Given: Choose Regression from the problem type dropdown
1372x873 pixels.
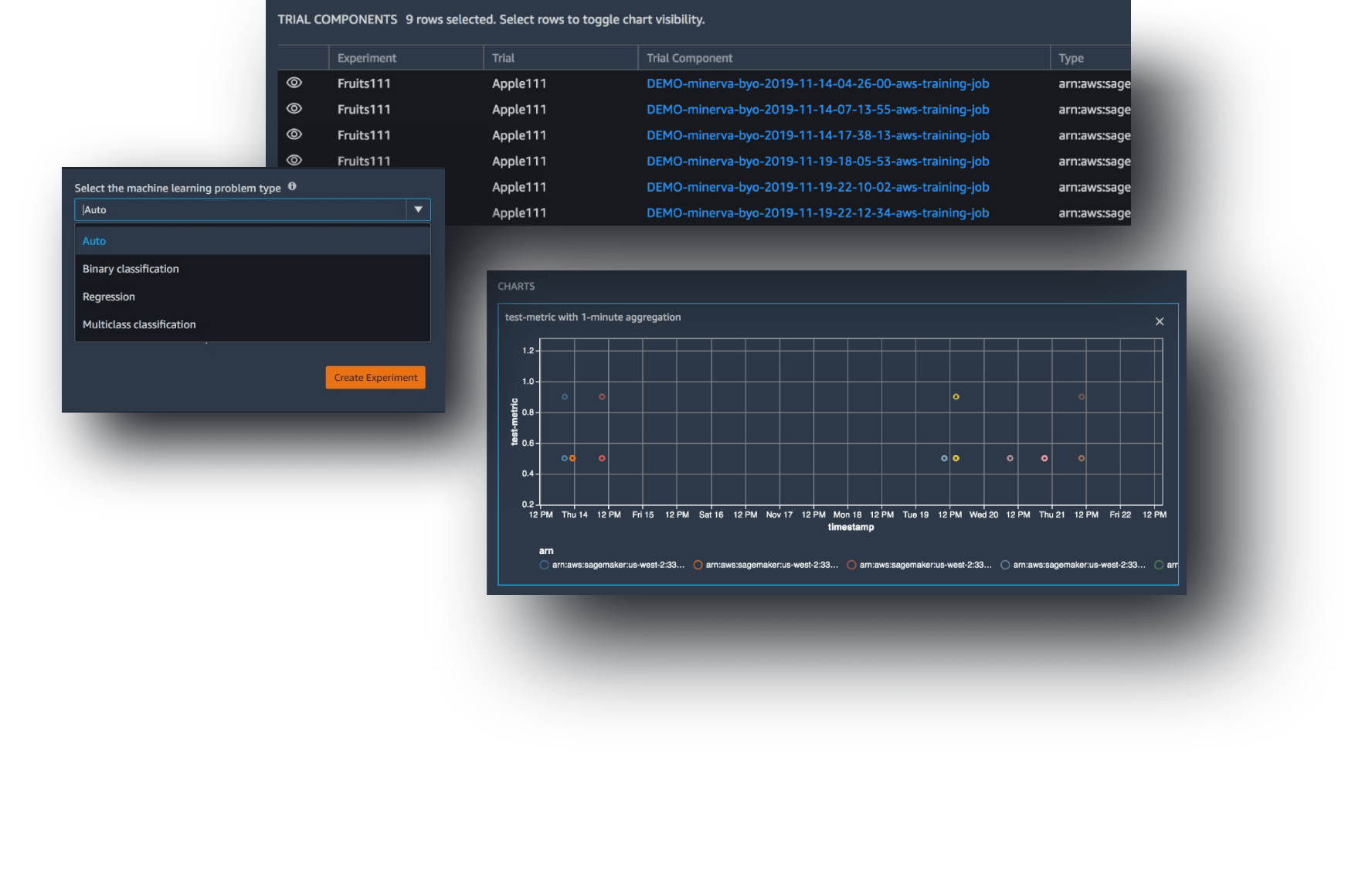Looking at the screenshot, I should click(x=108, y=296).
